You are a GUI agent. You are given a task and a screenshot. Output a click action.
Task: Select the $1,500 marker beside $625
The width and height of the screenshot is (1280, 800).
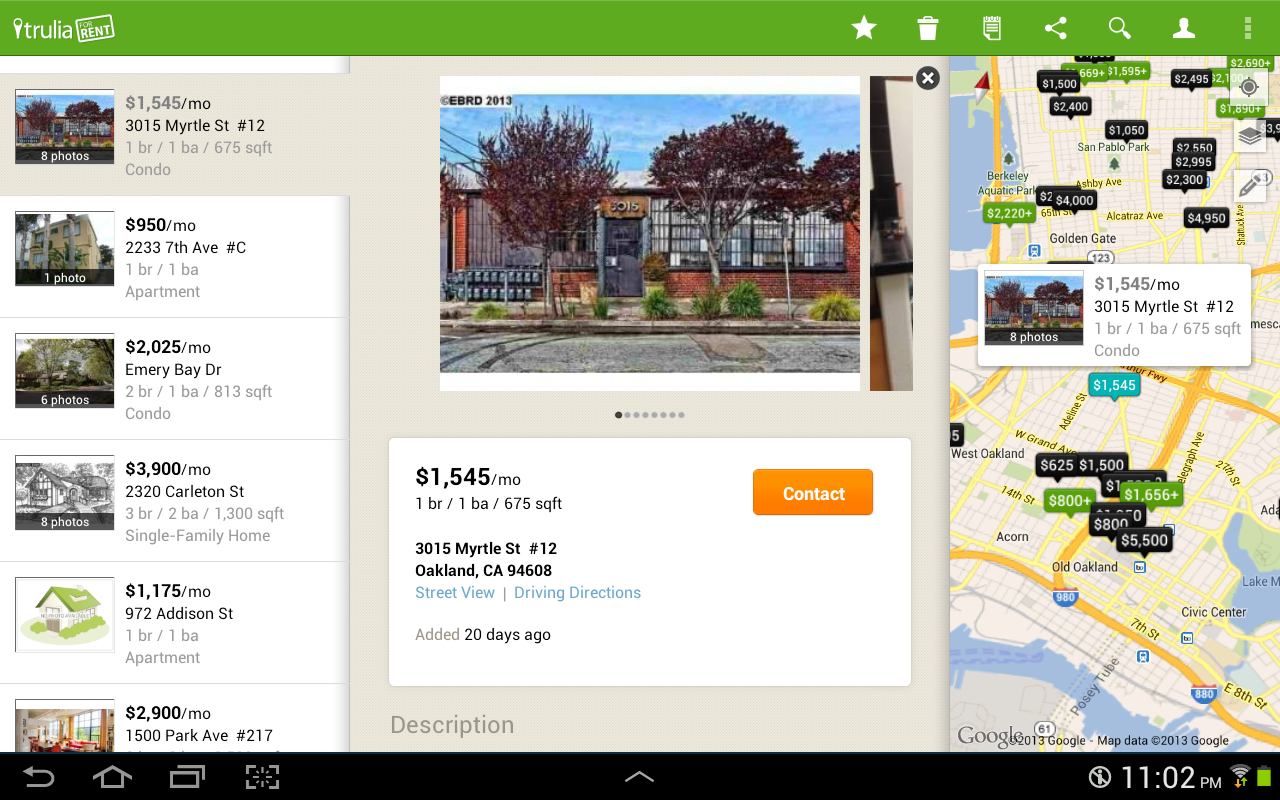point(1102,466)
